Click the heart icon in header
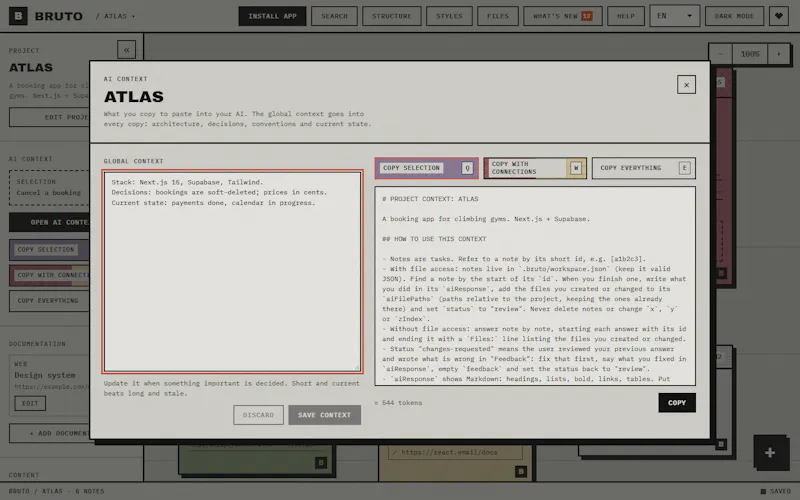Image resolution: width=800 pixels, height=500 pixels. coord(779,16)
